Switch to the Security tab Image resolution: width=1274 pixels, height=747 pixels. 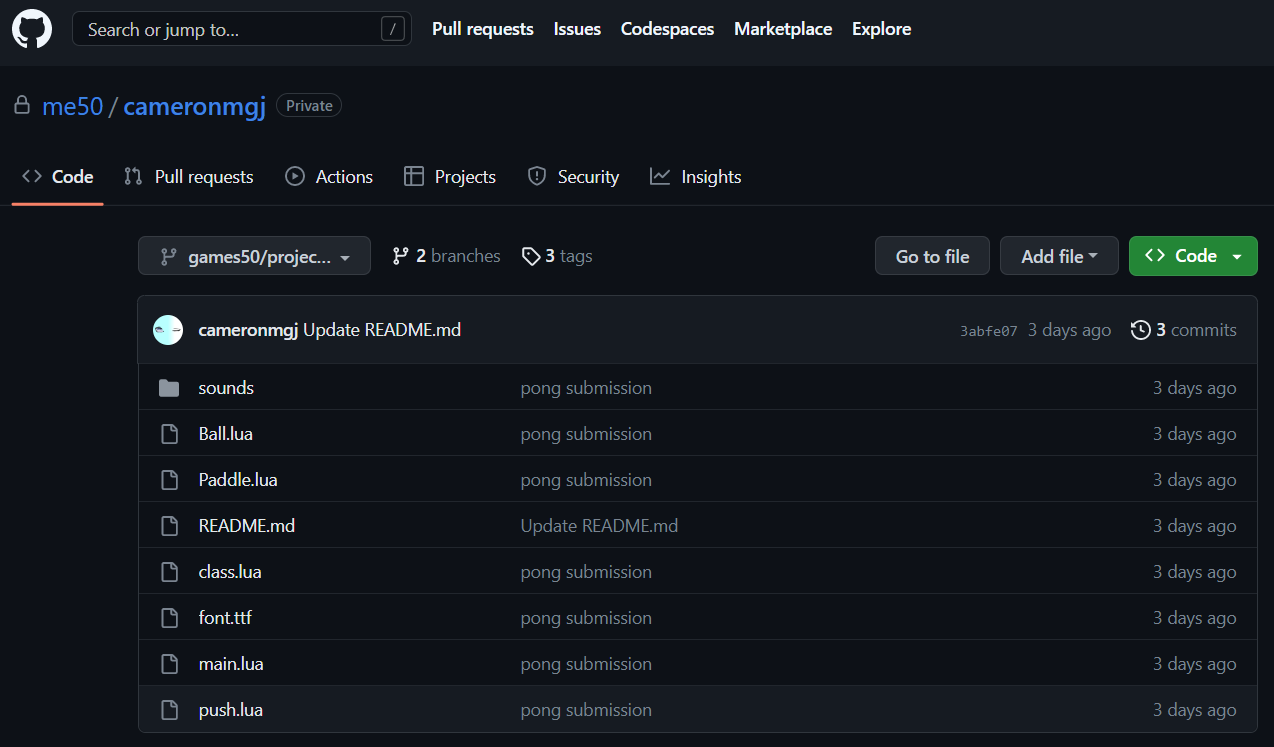point(573,177)
